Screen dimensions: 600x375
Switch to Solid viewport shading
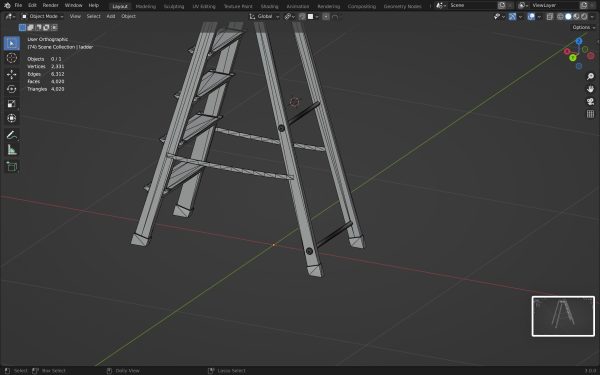568,16
